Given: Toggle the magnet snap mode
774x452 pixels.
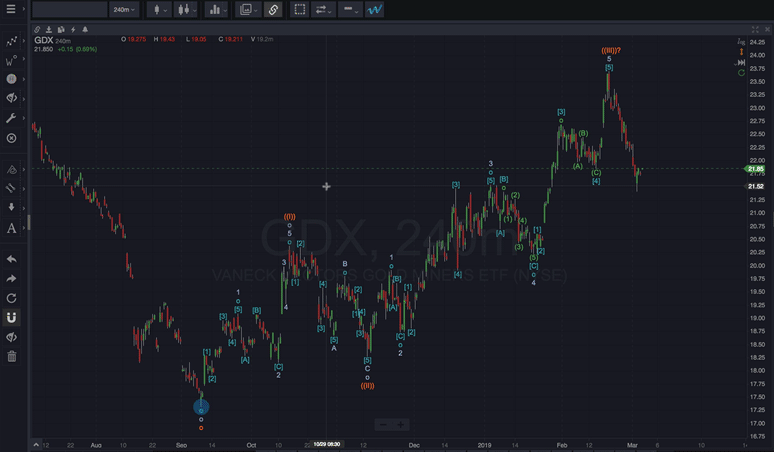Looking at the screenshot, I should (x=11, y=317).
